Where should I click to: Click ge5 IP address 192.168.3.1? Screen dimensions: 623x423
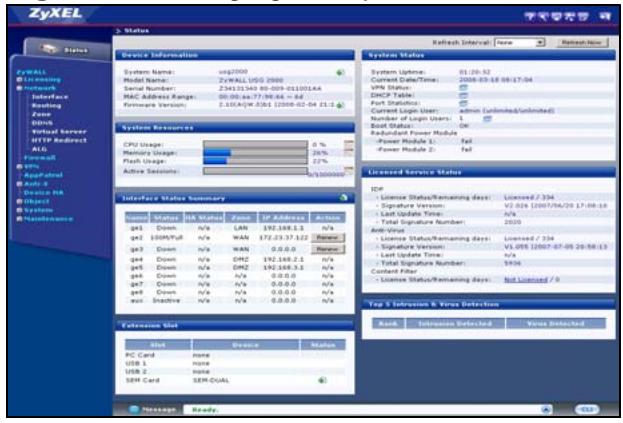284,268
